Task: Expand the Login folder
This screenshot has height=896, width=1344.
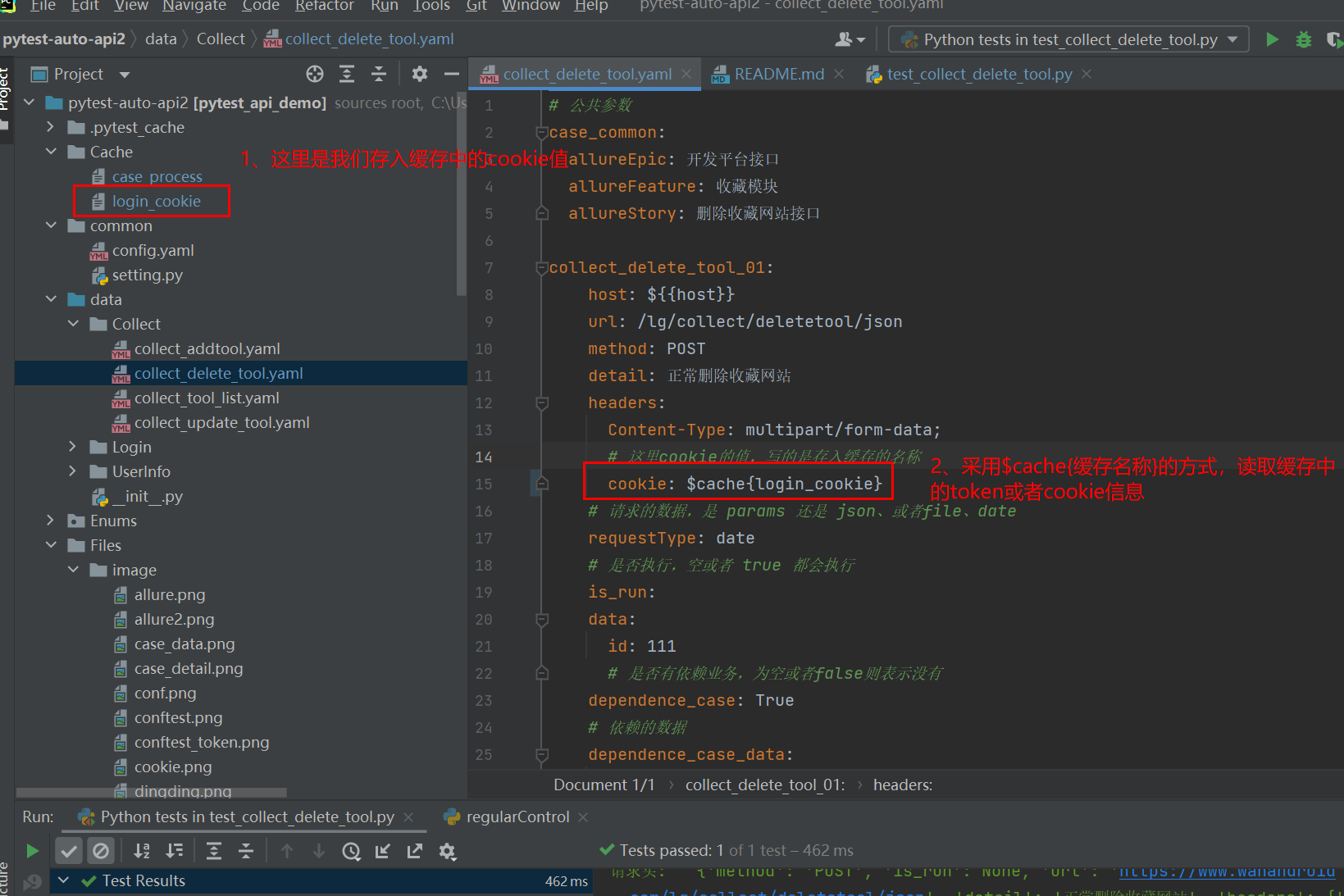Action: pyautogui.click(x=73, y=447)
